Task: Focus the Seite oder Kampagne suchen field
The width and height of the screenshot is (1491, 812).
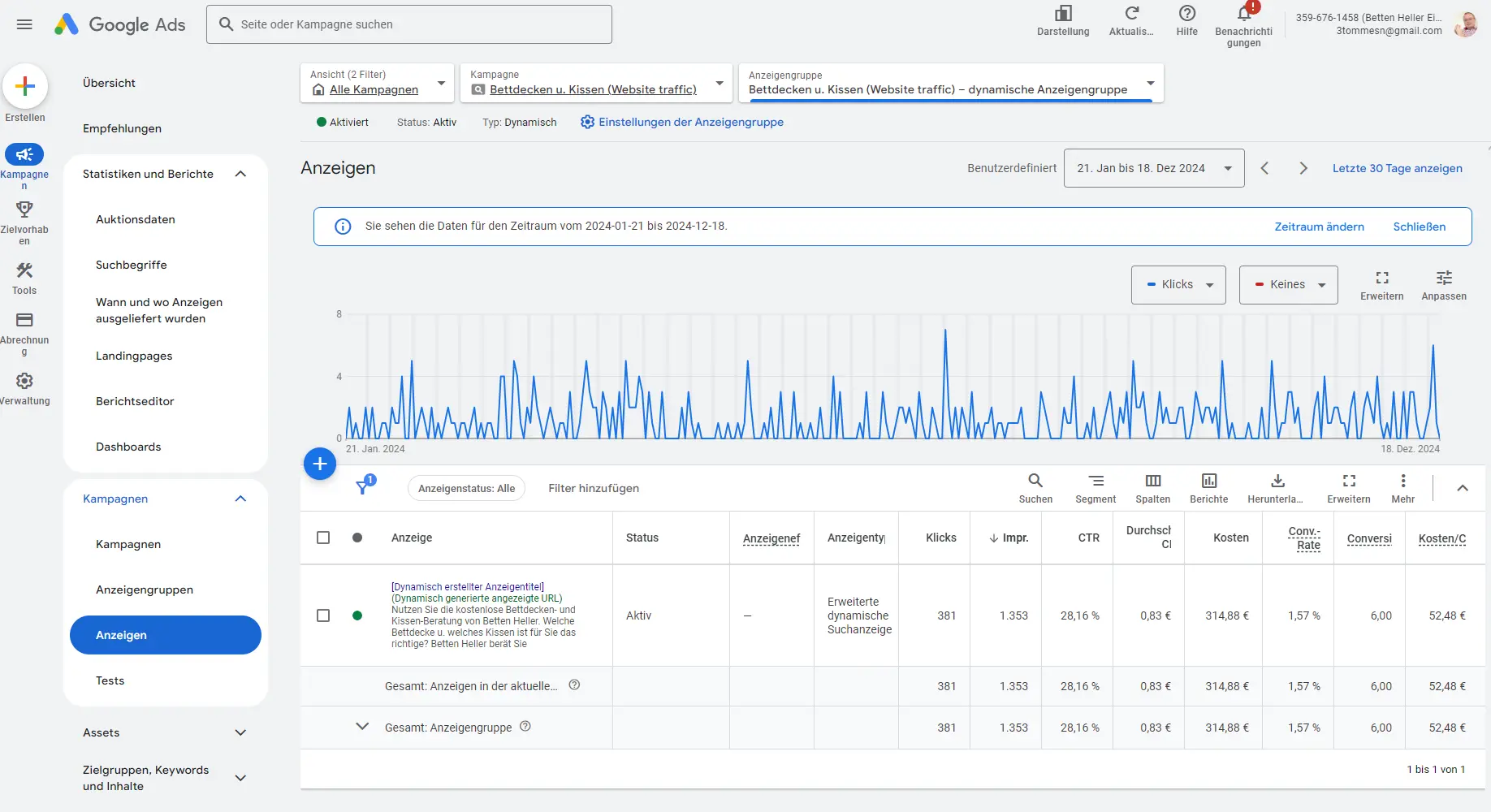Action: 409,24
